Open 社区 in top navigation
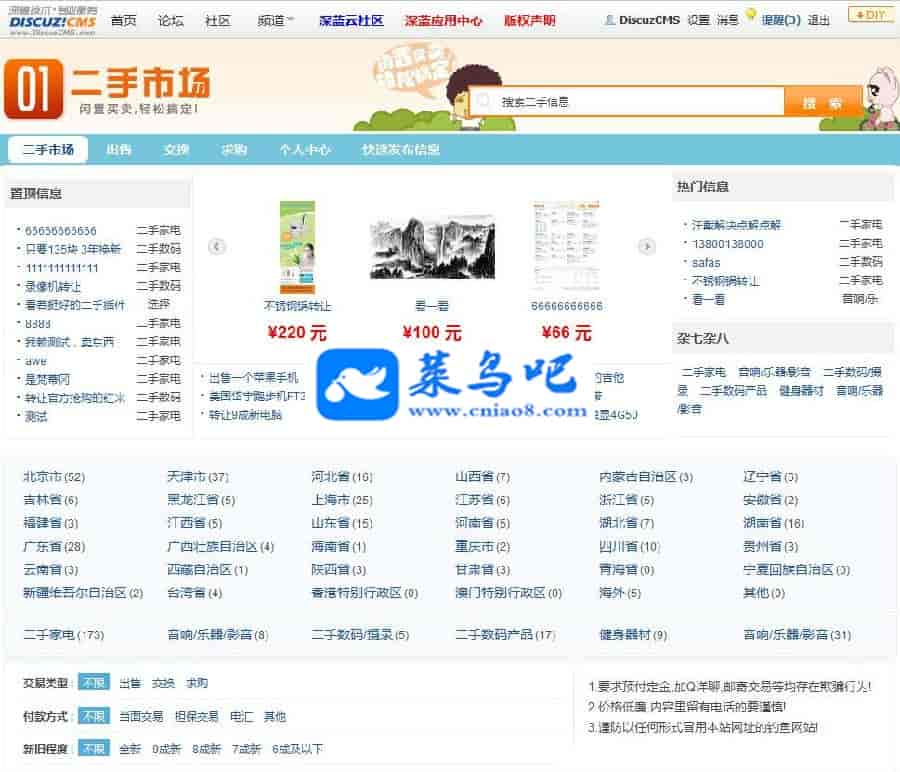 click(x=218, y=21)
